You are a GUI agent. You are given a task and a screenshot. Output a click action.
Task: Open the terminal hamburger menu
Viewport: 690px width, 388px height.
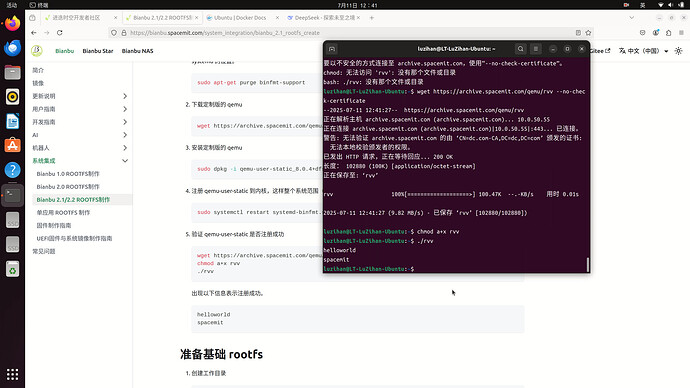coord(536,49)
